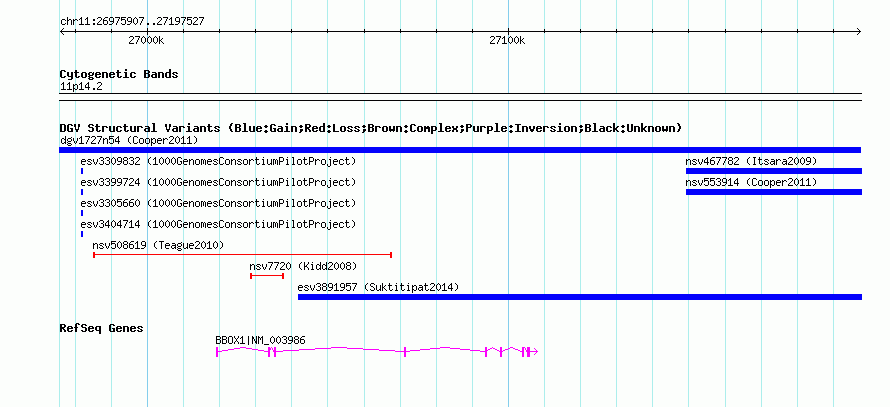Screen dimensions: 890x407
Task: Click nsv508619 (Teague2010) label
Action: [x=158, y=245]
